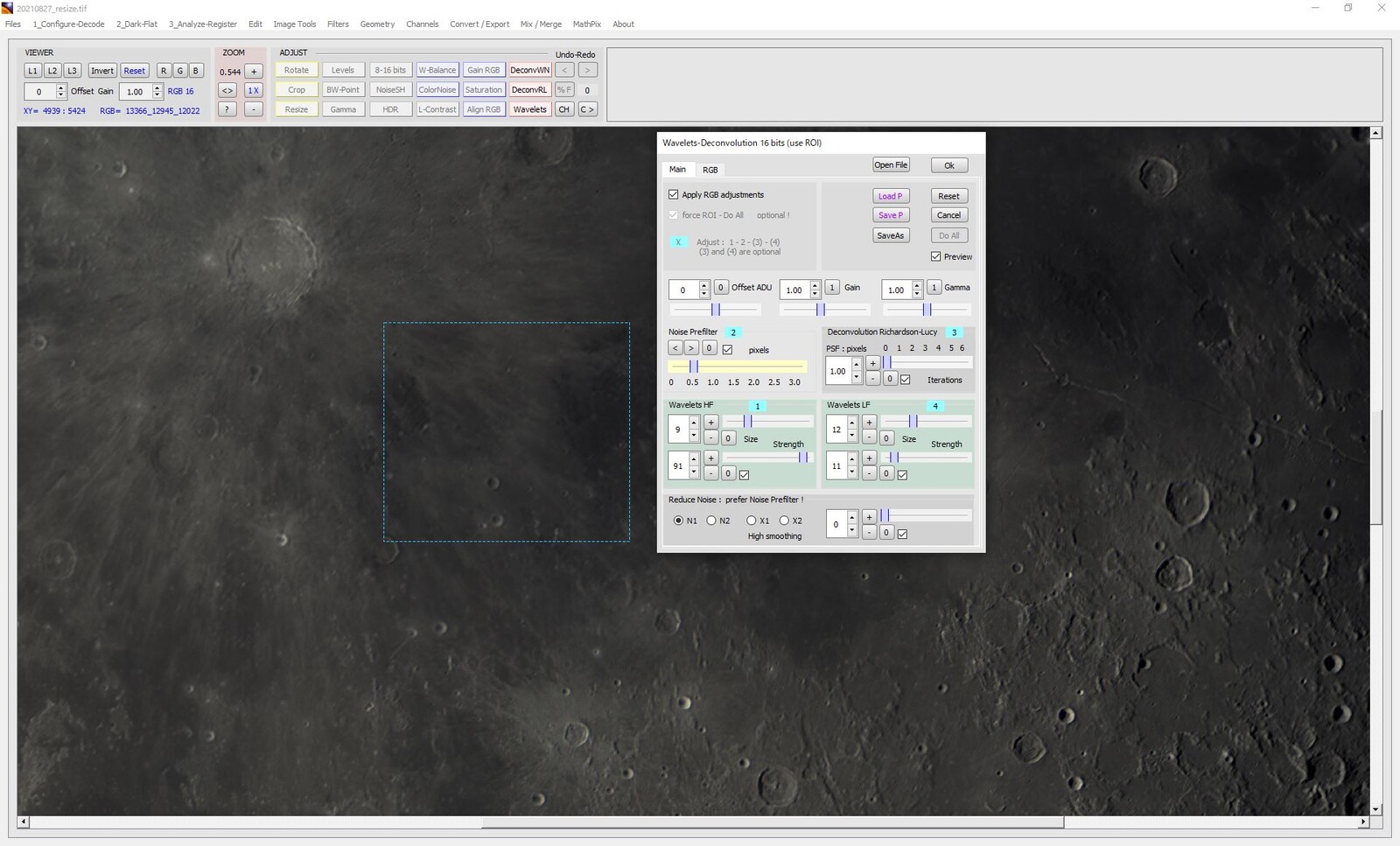Click the Noise Prefilter > increase button
1400x846 pixels.
(691, 348)
